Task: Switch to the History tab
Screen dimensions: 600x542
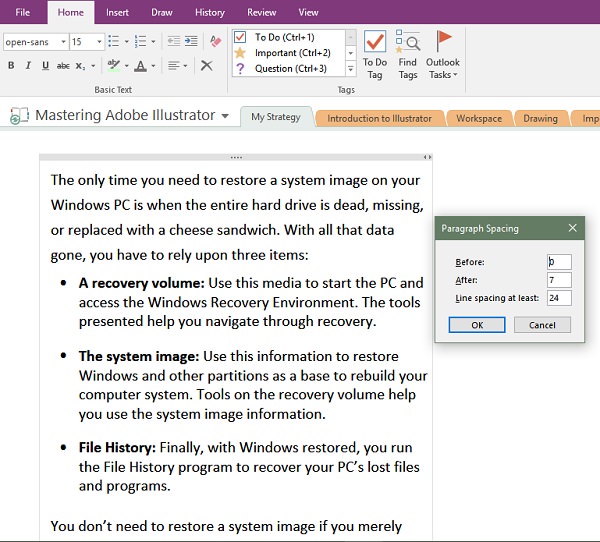Action: (x=210, y=12)
